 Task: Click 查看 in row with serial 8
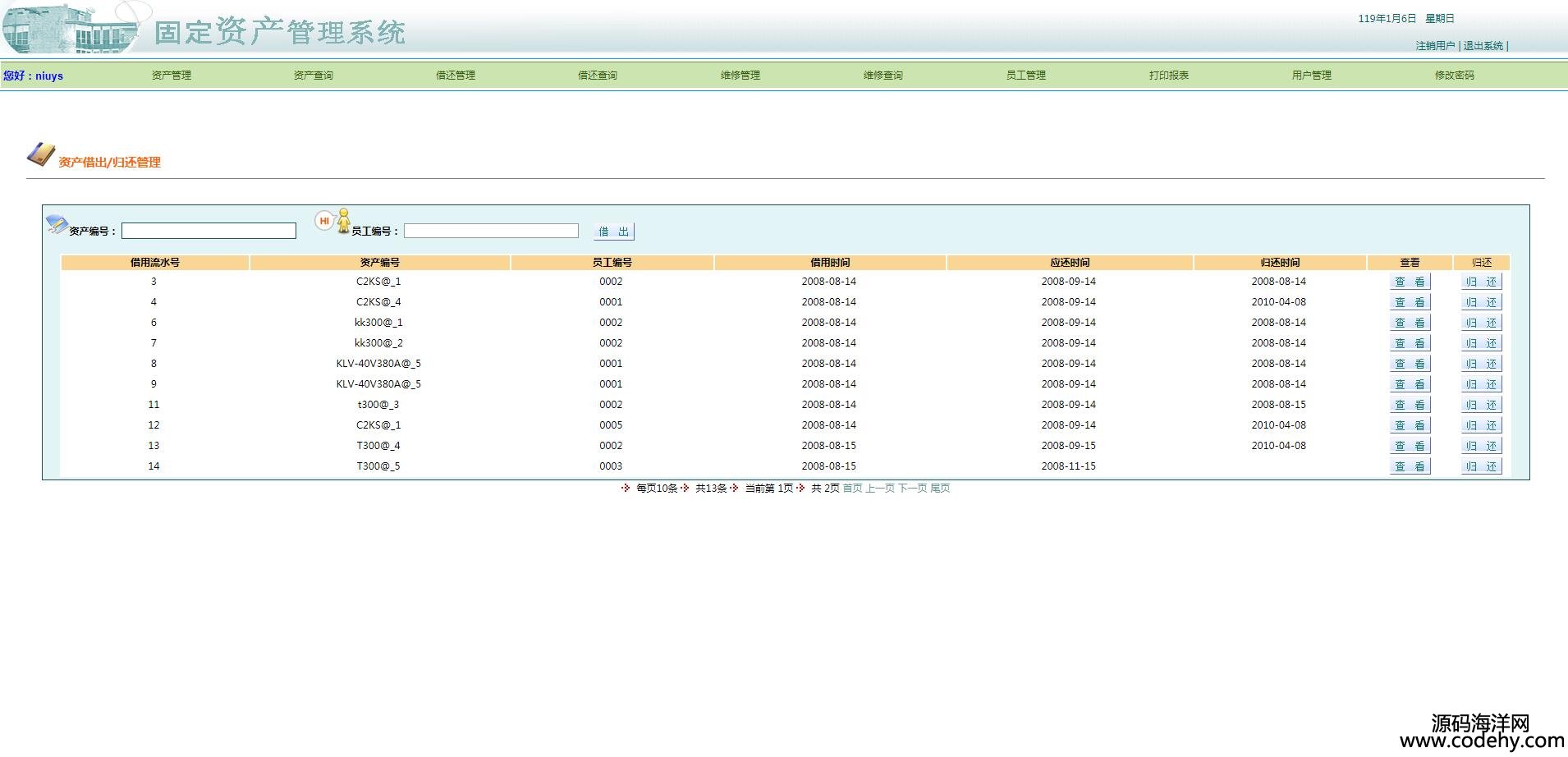[1410, 364]
